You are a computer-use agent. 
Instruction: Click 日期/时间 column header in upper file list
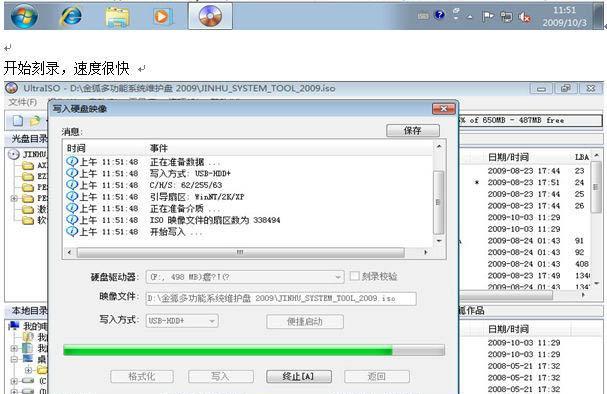click(x=508, y=157)
